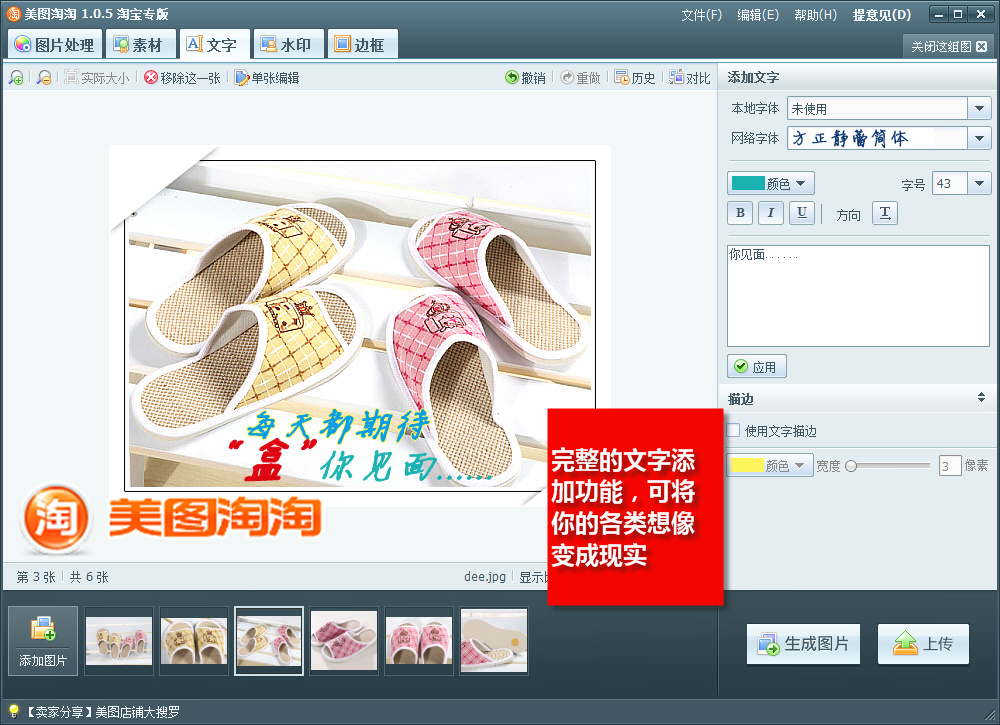Image resolution: width=1000 pixels, height=725 pixels.
Task: Switch to 水印 watermark tab
Action: (287, 45)
